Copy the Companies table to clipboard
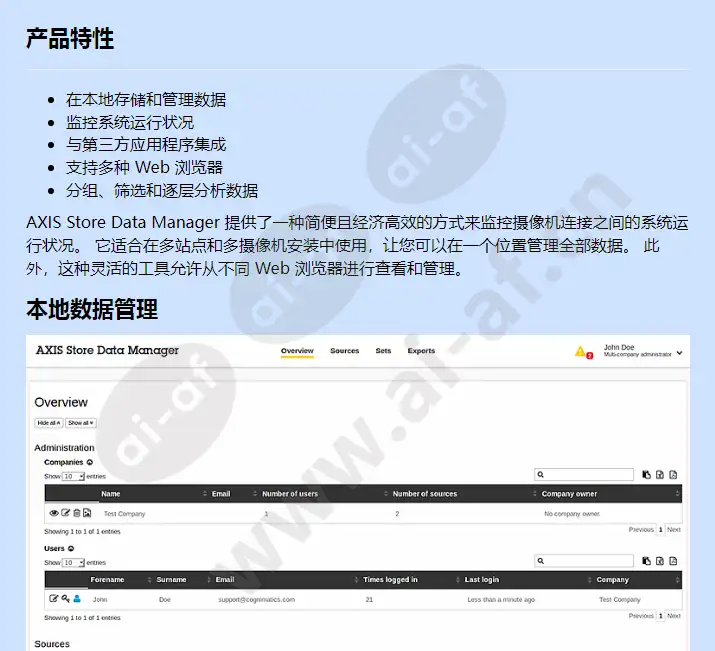This screenshot has width=715, height=651. tap(647, 475)
